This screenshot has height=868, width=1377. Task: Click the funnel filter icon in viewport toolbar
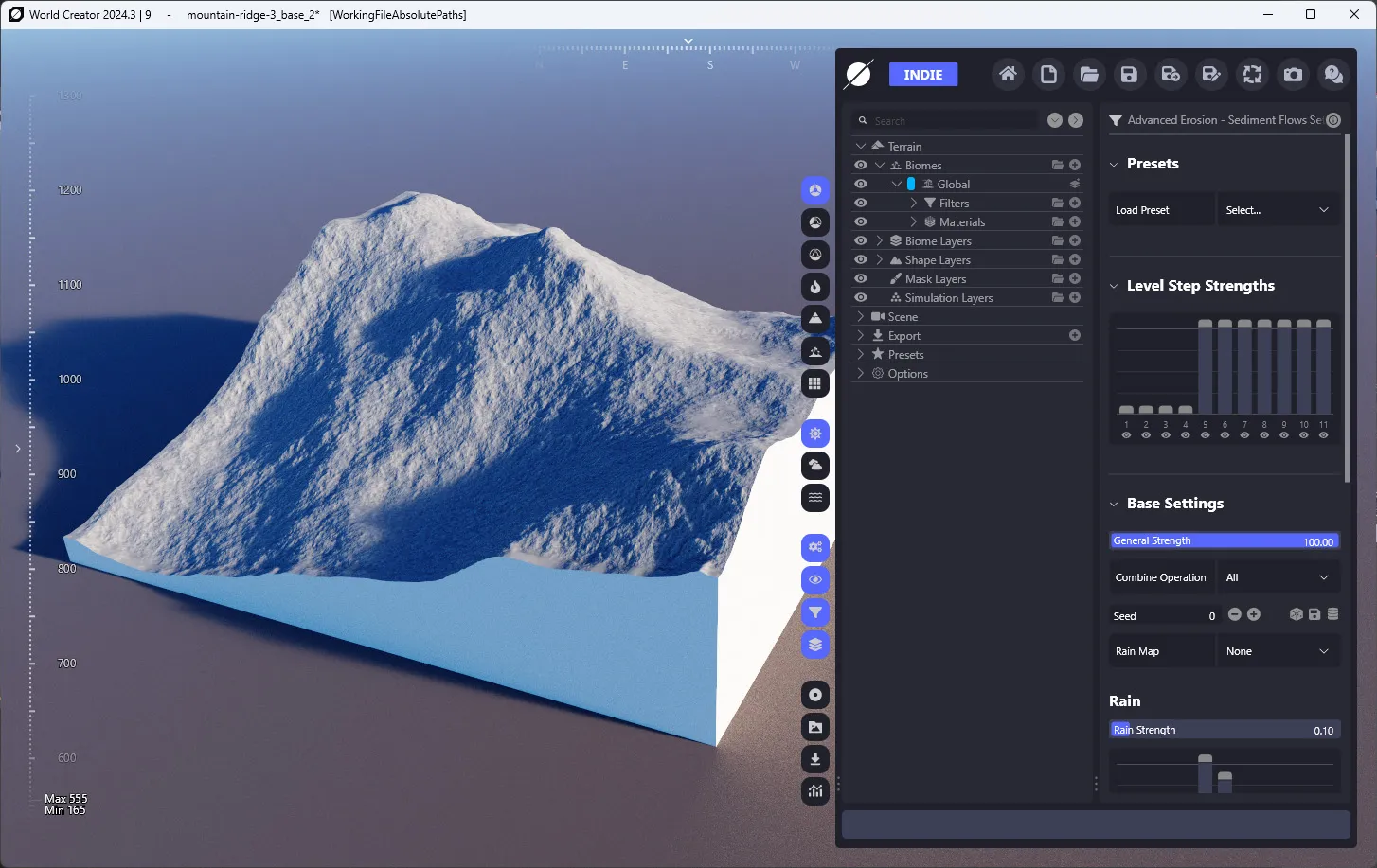(815, 612)
